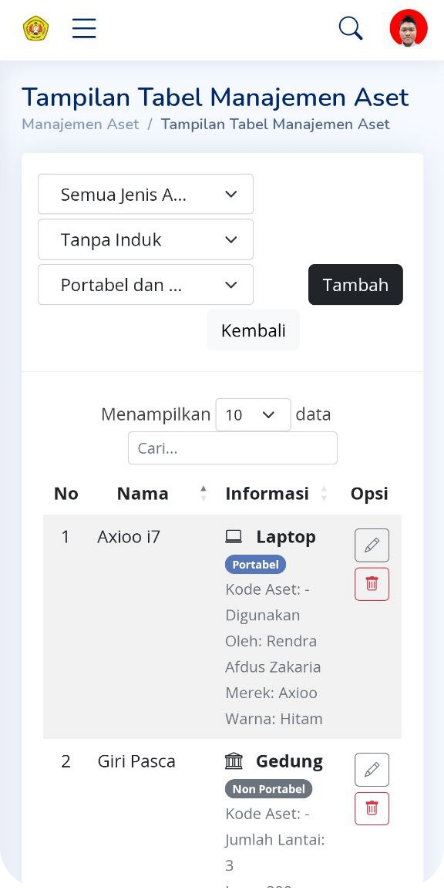The width and height of the screenshot is (444, 888).
Task: Sort table by Informasi column arrows
Action: [324, 493]
